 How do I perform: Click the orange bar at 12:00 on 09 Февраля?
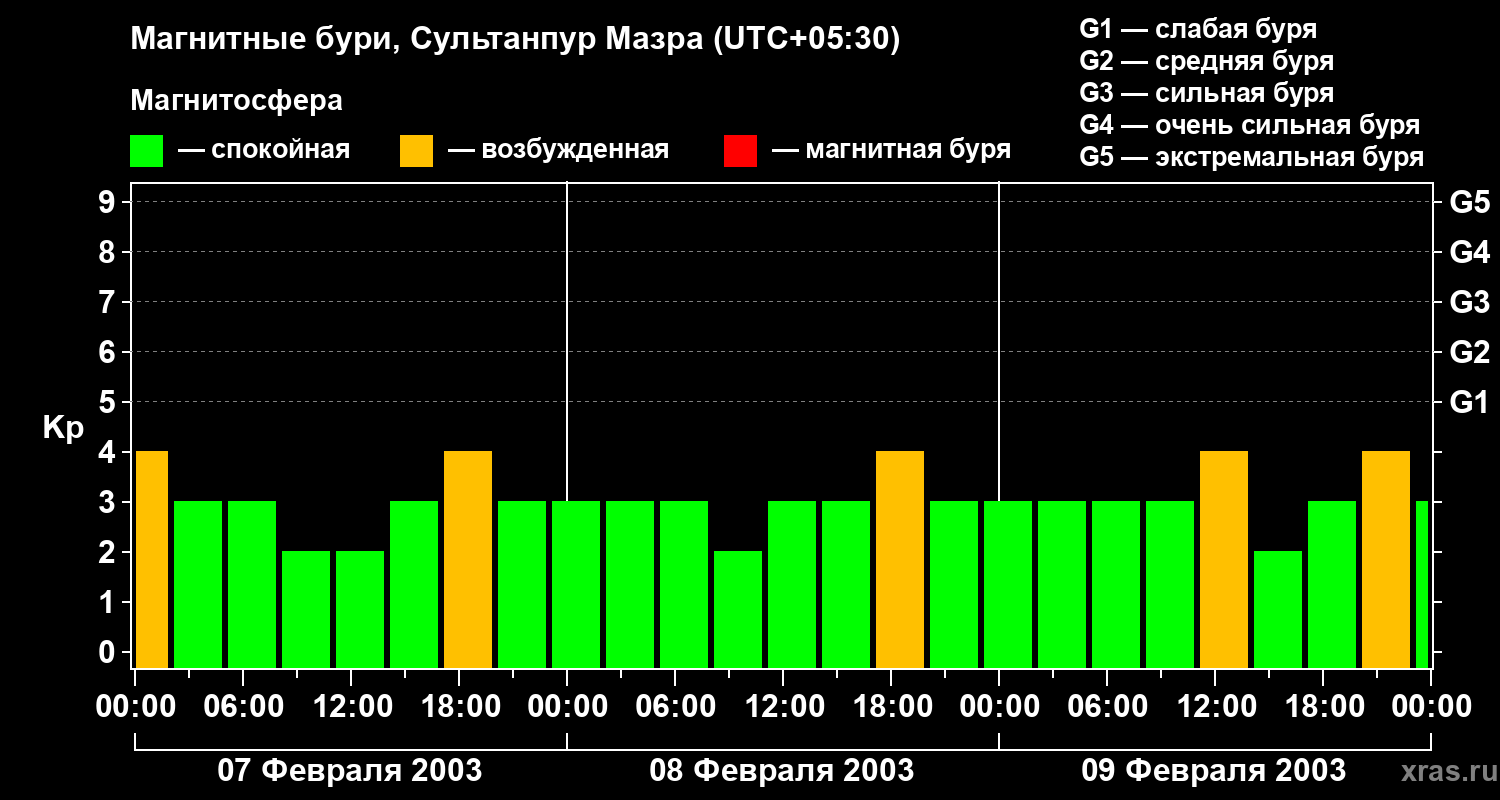(x=1224, y=560)
